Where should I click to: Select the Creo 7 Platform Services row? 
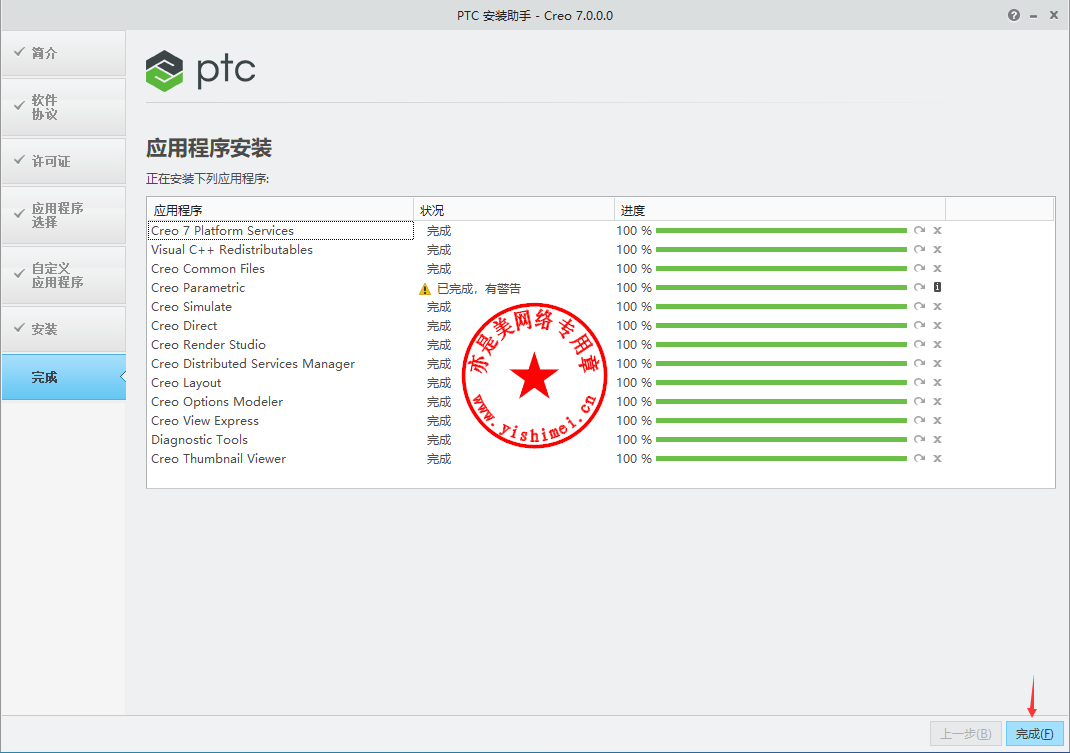(x=279, y=231)
